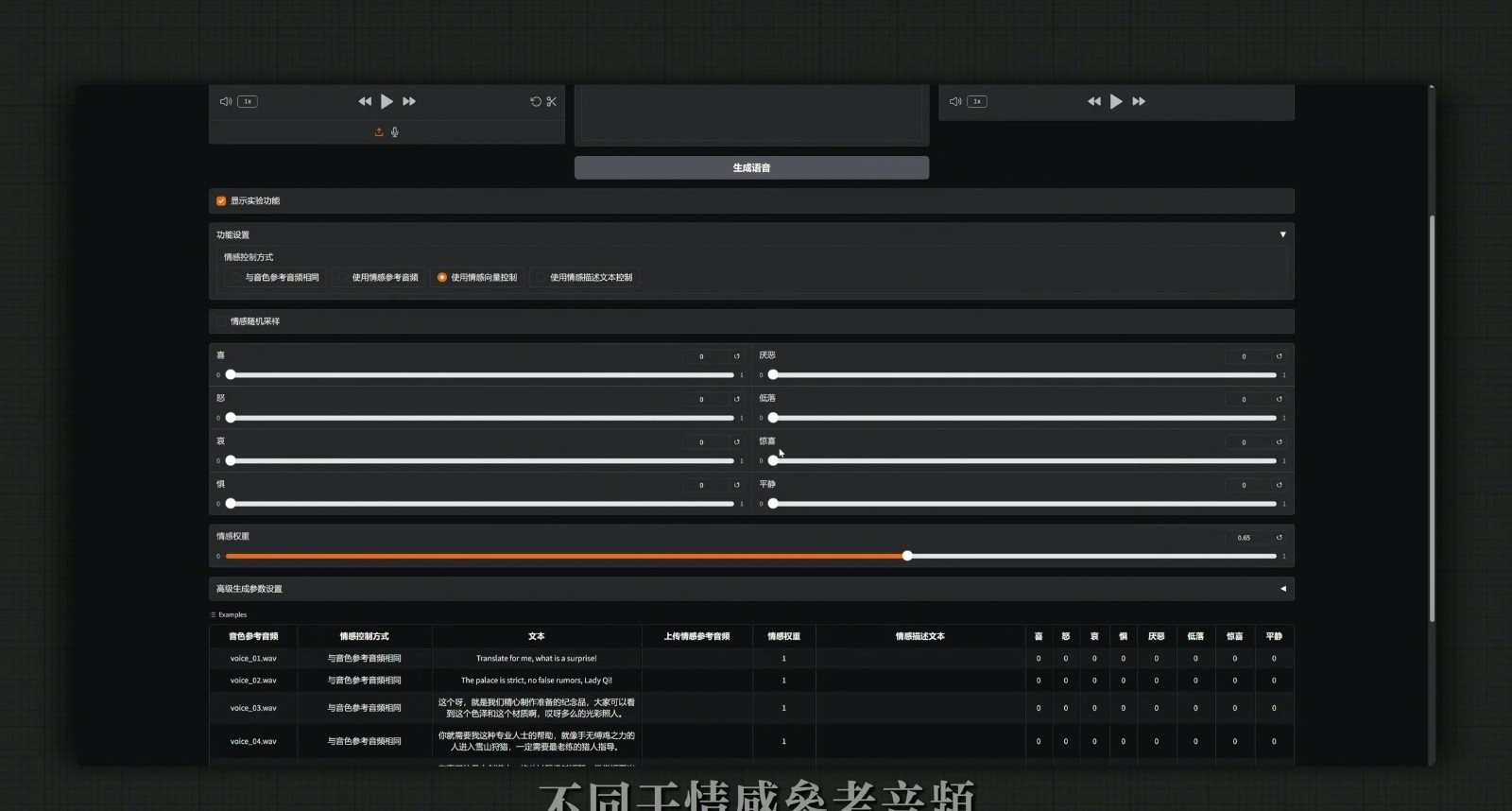Image resolution: width=1512 pixels, height=811 pixels.
Task: Click the scissors trim icon in left audio player
Action: [x=552, y=101]
